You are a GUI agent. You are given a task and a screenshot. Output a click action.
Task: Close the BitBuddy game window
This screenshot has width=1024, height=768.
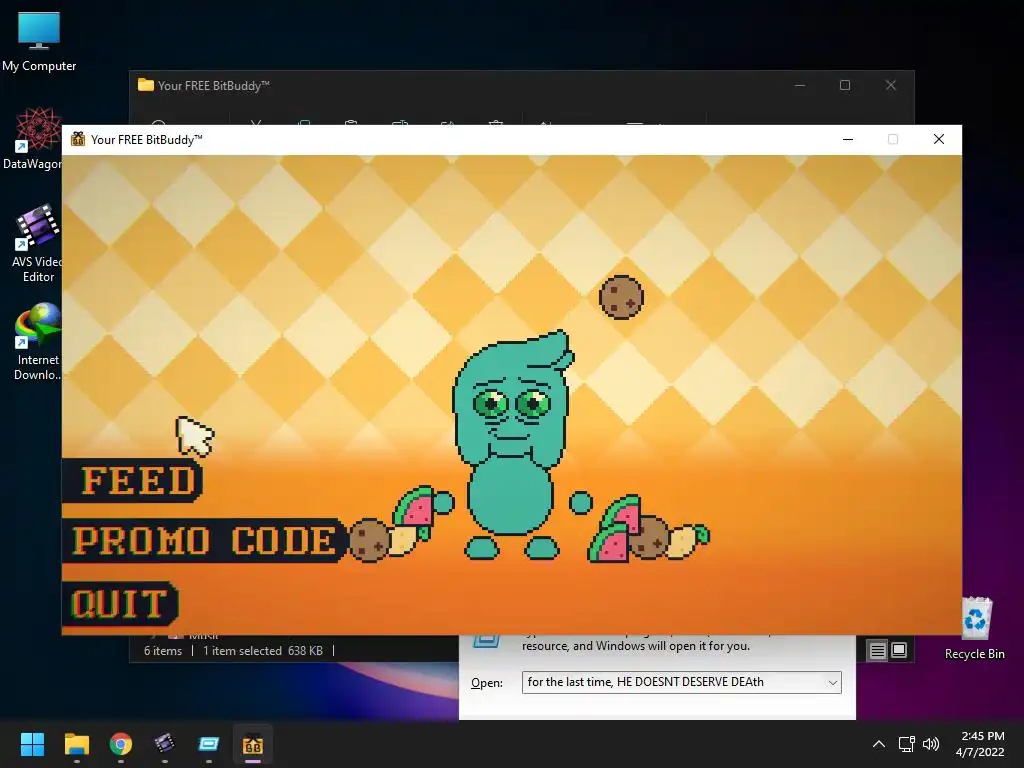(x=938, y=139)
